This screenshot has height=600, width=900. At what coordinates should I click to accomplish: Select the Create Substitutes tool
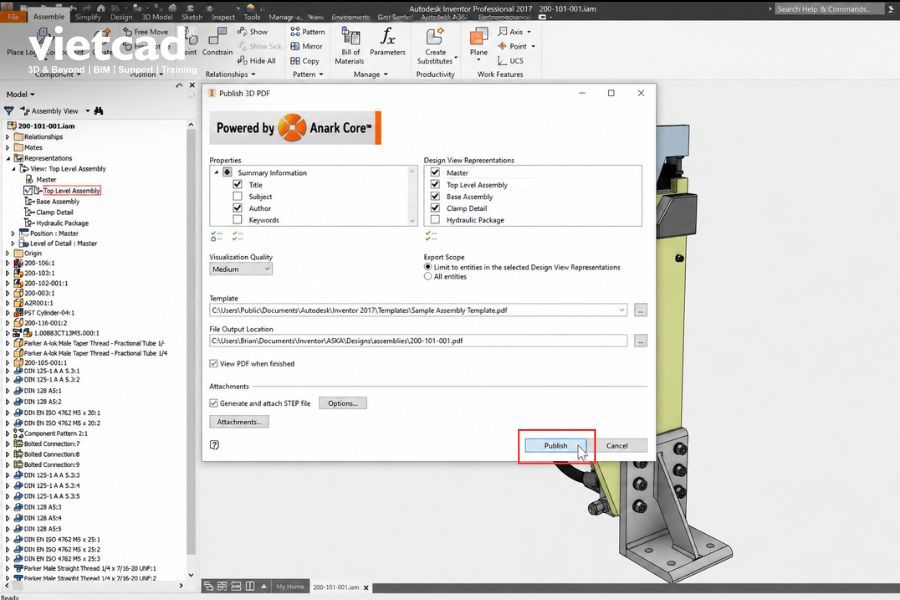pos(436,45)
